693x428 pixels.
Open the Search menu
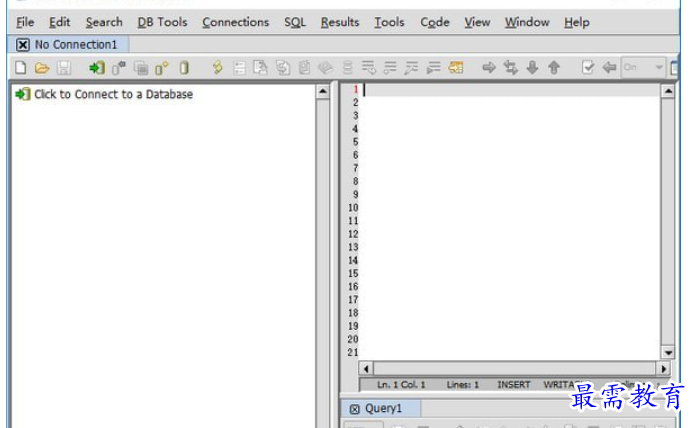point(104,22)
